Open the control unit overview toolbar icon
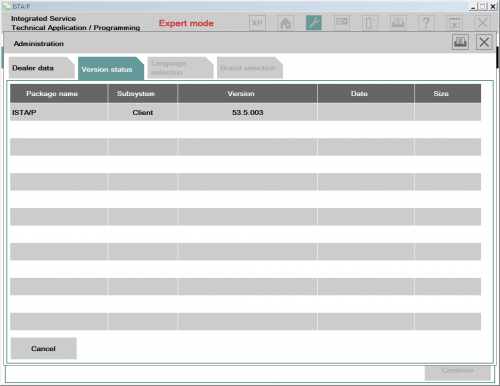This screenshot has height=386, width=500. [342, 23]
